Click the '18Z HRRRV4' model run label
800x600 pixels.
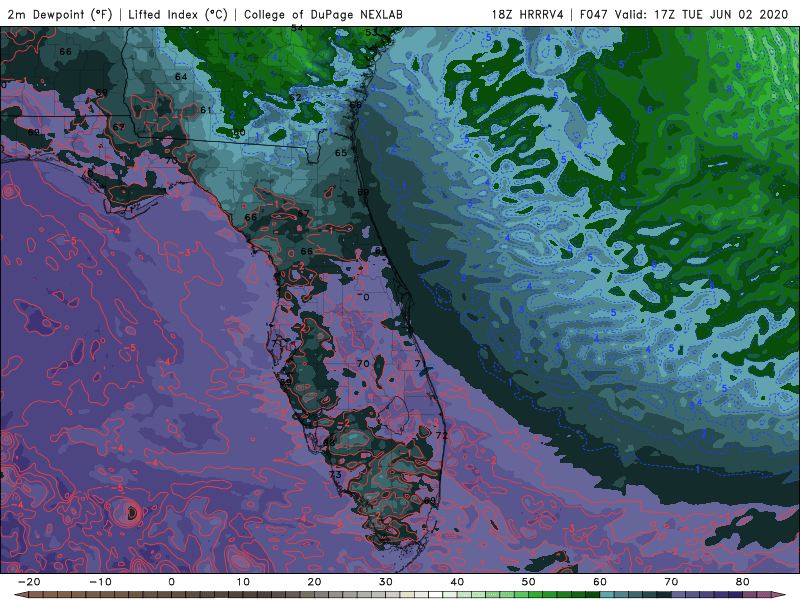527,14
